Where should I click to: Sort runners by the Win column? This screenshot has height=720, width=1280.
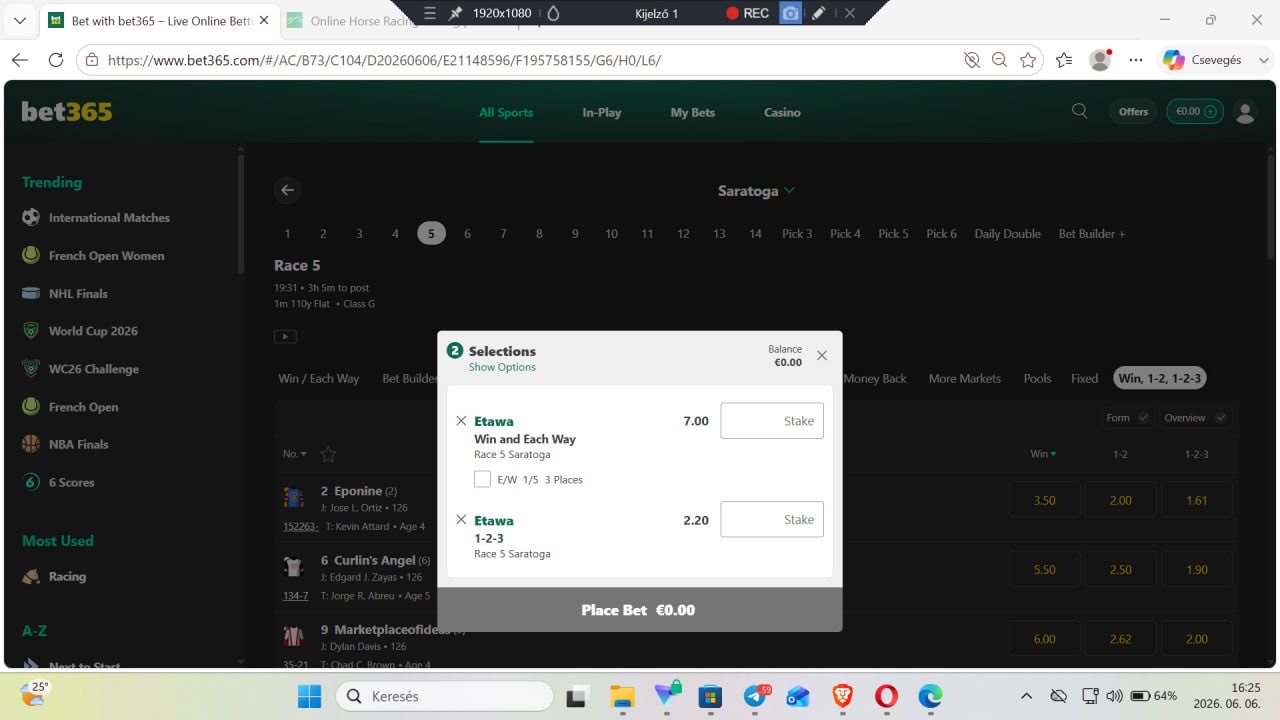(1044, 454)
